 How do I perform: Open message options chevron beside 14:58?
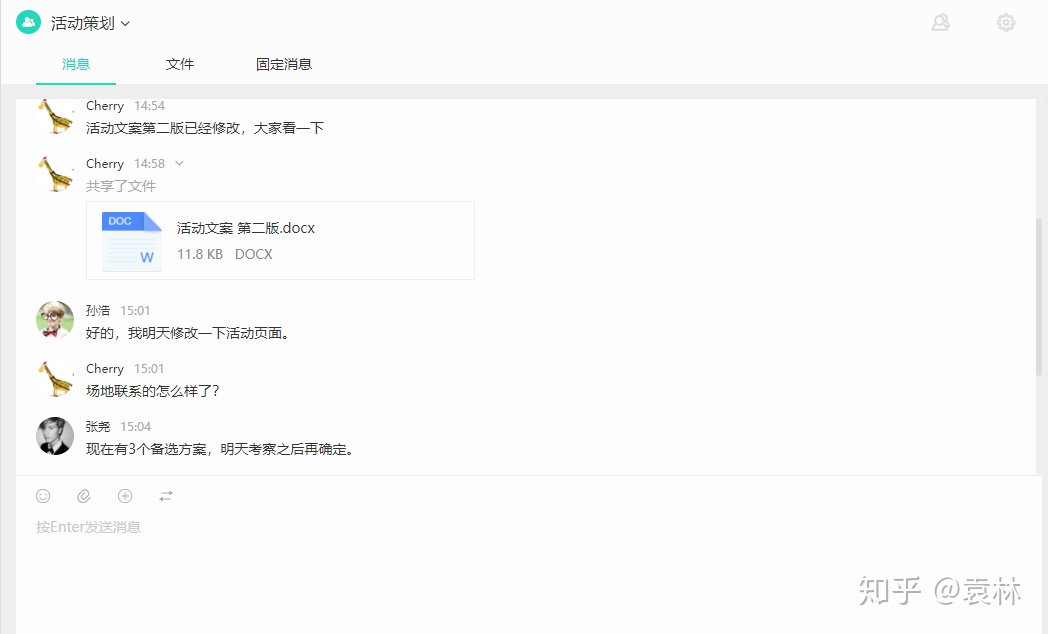pos(179,164)
